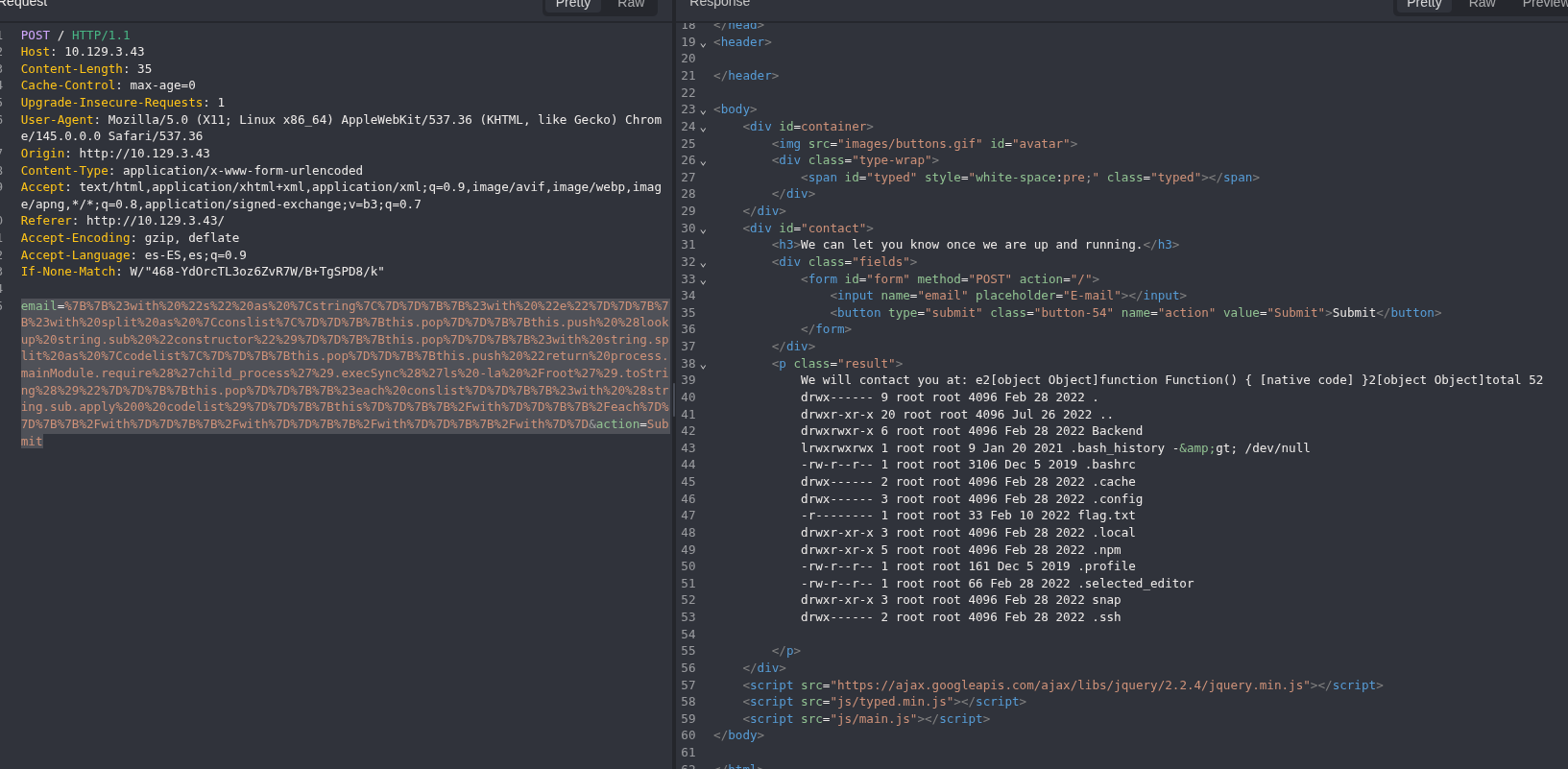Click the images/buttons.gif img tag line
The width and height of the screenshot is (1568, 769).
[x=925, y=144]
